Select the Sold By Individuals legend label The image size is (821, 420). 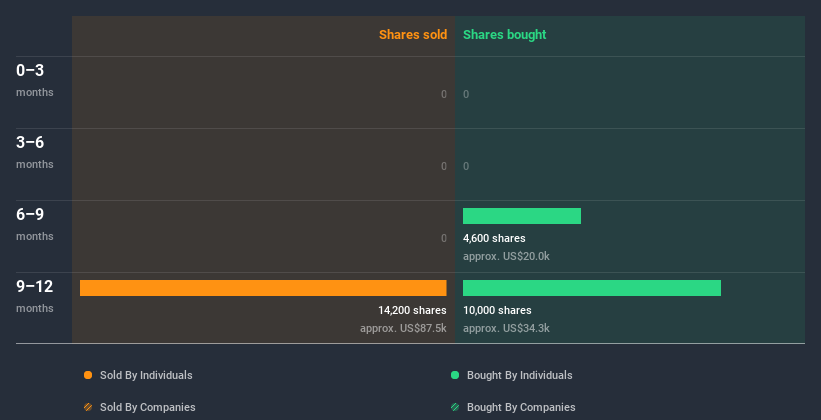pyautogui.click(x=146, y=375)
